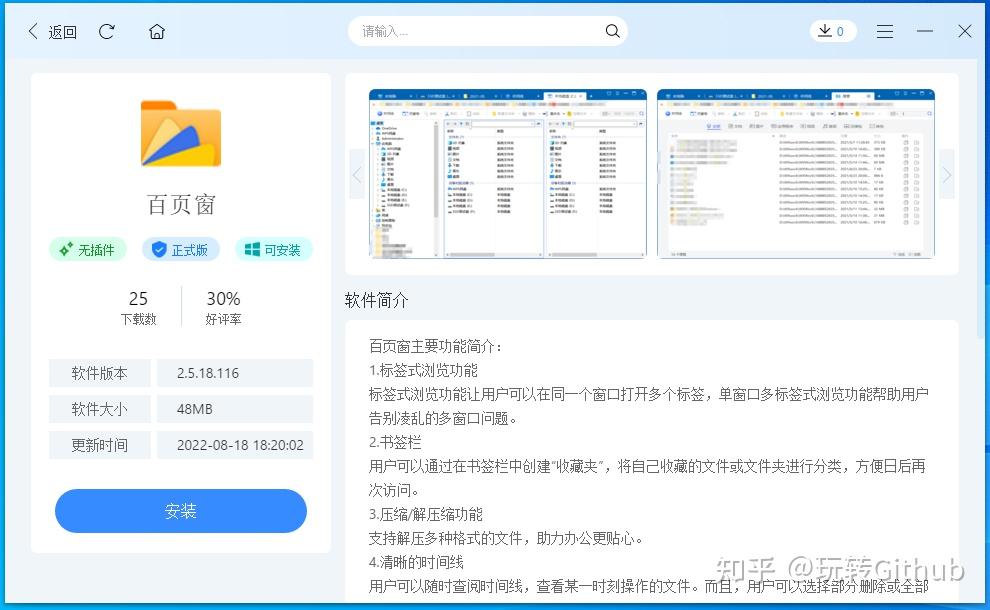
Task: Open the hamburger menu at top right
Action: (x=884, y=31)
